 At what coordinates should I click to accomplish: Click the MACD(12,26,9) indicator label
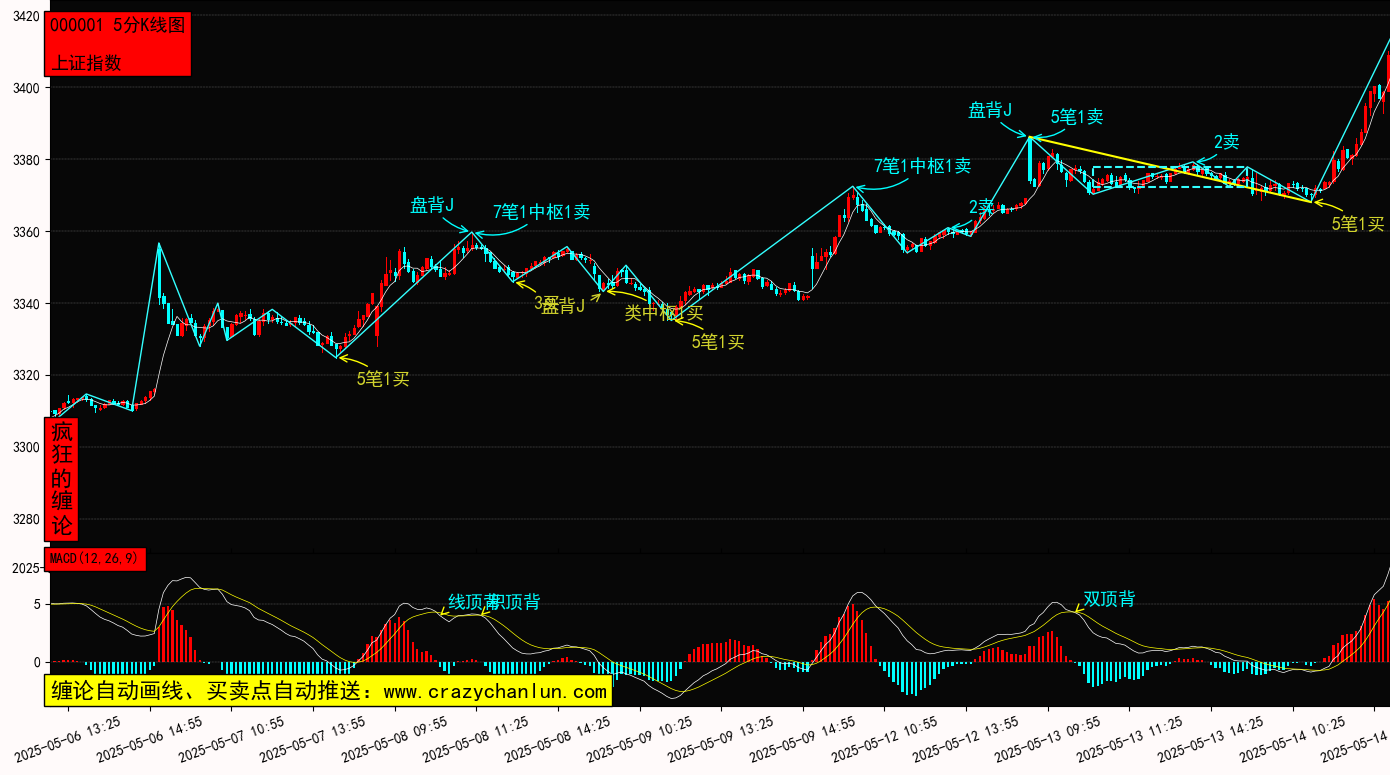(95, 559)
